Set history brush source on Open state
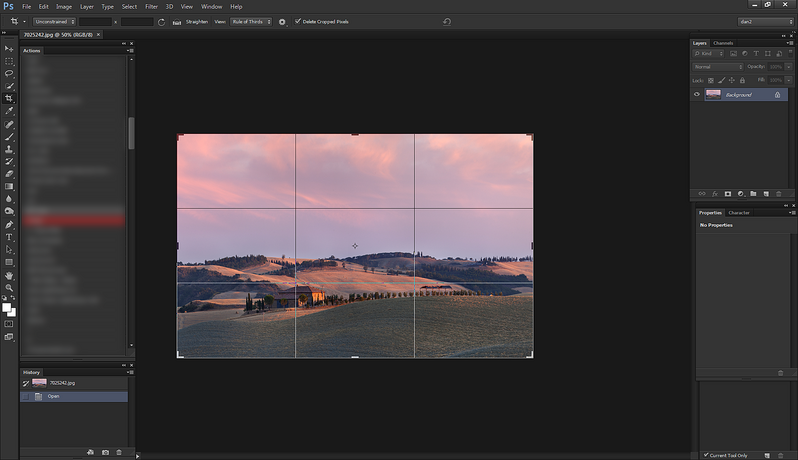798x460 pixels. 25,396
